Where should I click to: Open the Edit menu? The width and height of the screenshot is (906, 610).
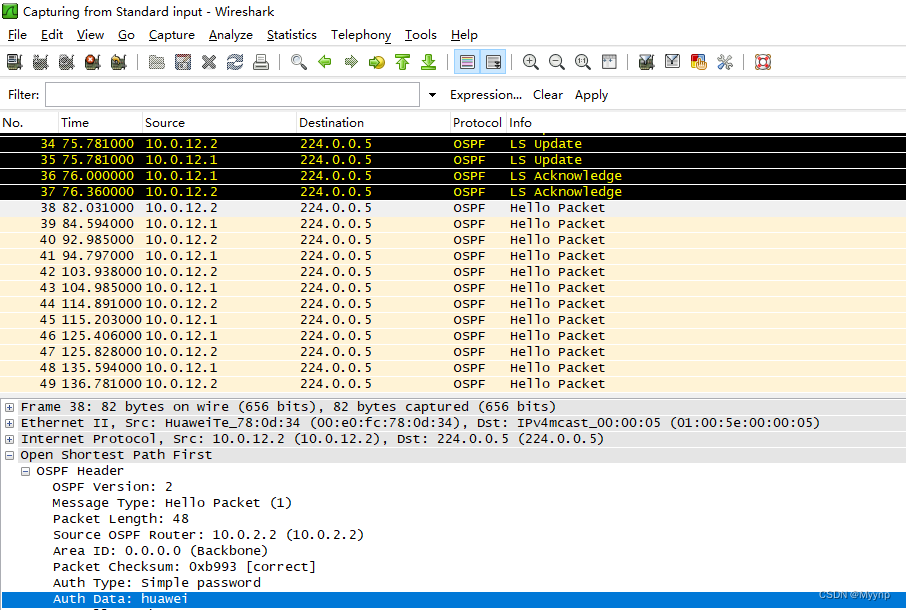51,35
